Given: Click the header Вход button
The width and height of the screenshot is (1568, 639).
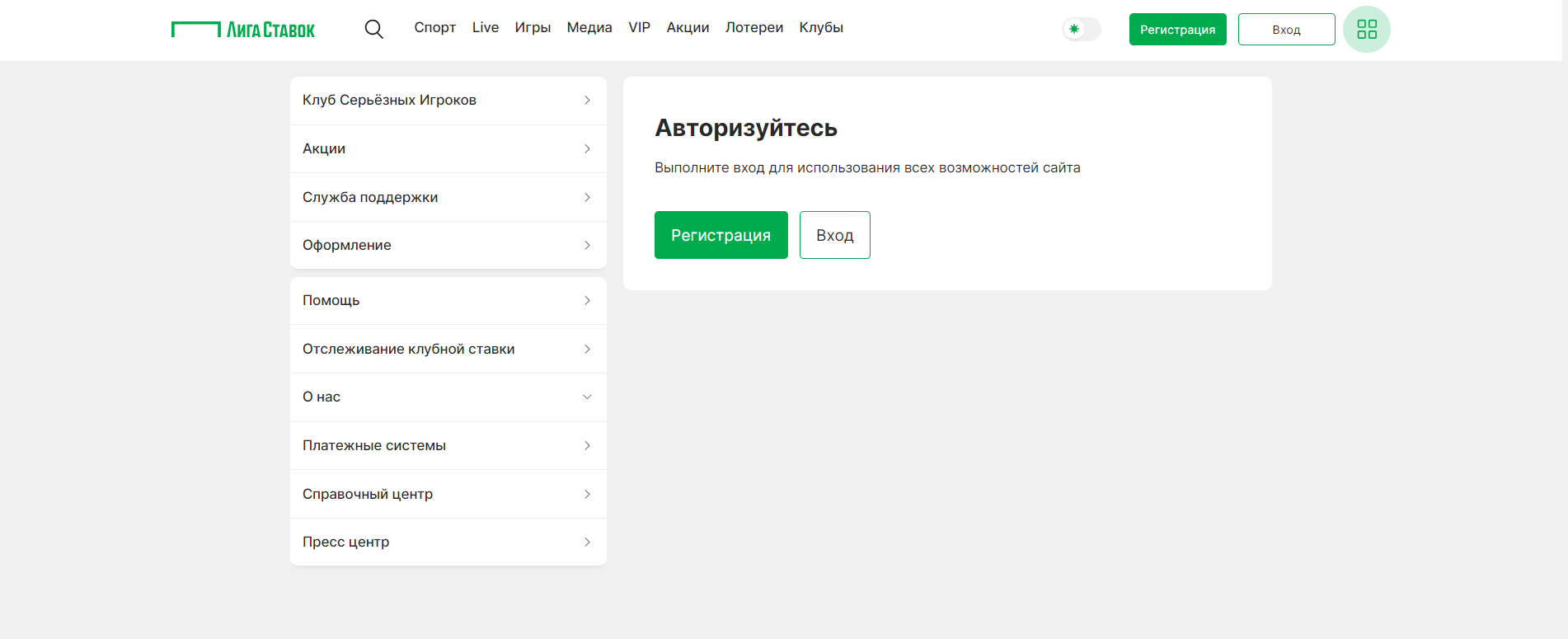Looking at the screenshot, I should (x=1286, y=30).
